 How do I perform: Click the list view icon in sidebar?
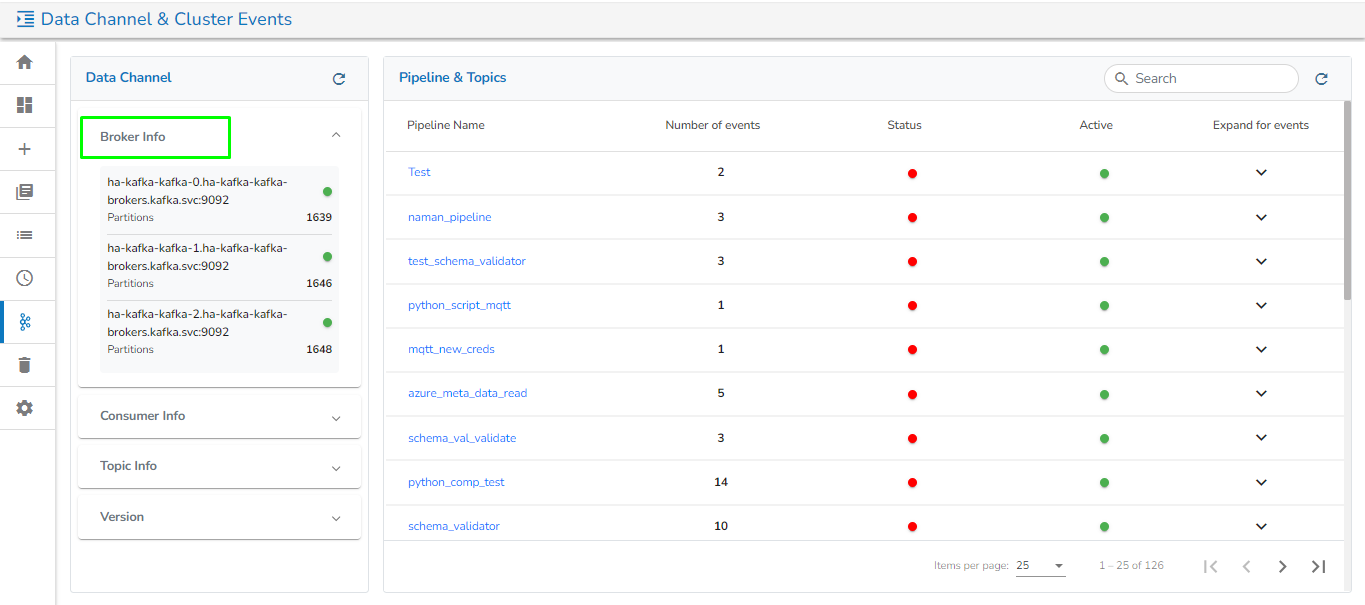[x=25, y=235]
